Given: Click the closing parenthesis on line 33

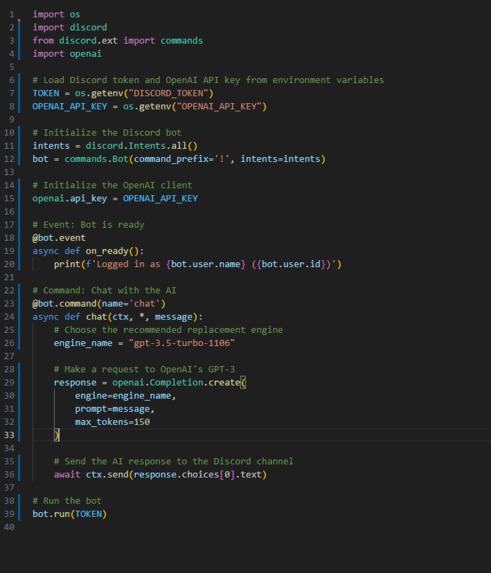Looking at the screenshot, I should pyautogui.click(x=57, y=435).
